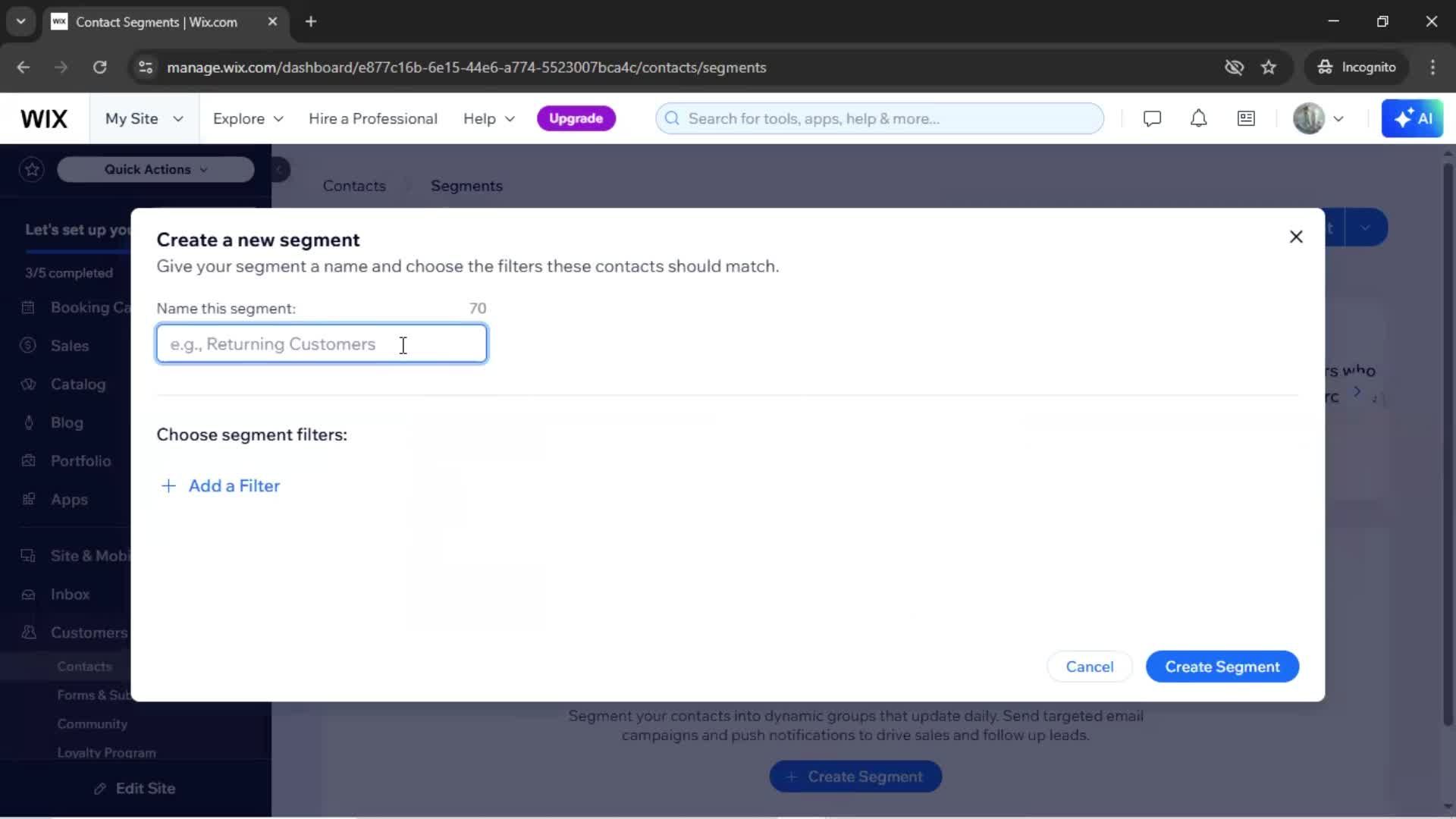
Task: Expand the Quick Actions dropdown
Action: [x=155, y=169]
